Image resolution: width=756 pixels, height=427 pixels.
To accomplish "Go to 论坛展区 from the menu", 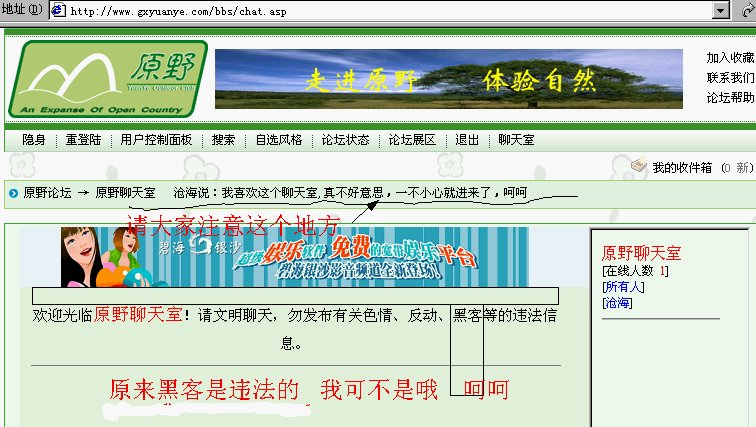I will click(412, 140).
